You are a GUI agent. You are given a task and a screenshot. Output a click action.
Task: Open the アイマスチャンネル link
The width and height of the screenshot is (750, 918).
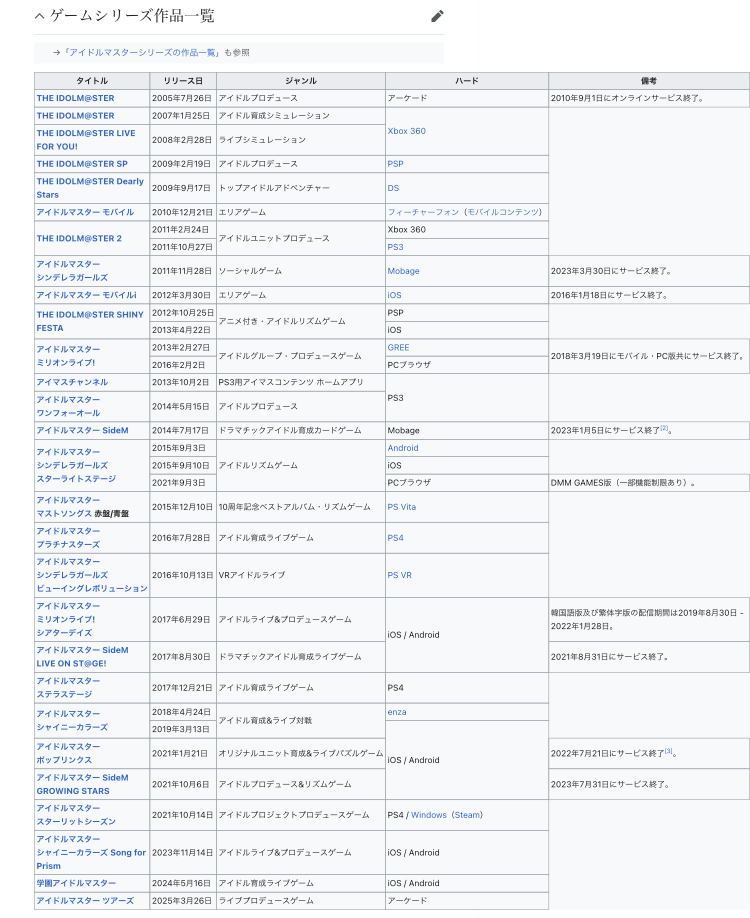(x=72, y=382)
